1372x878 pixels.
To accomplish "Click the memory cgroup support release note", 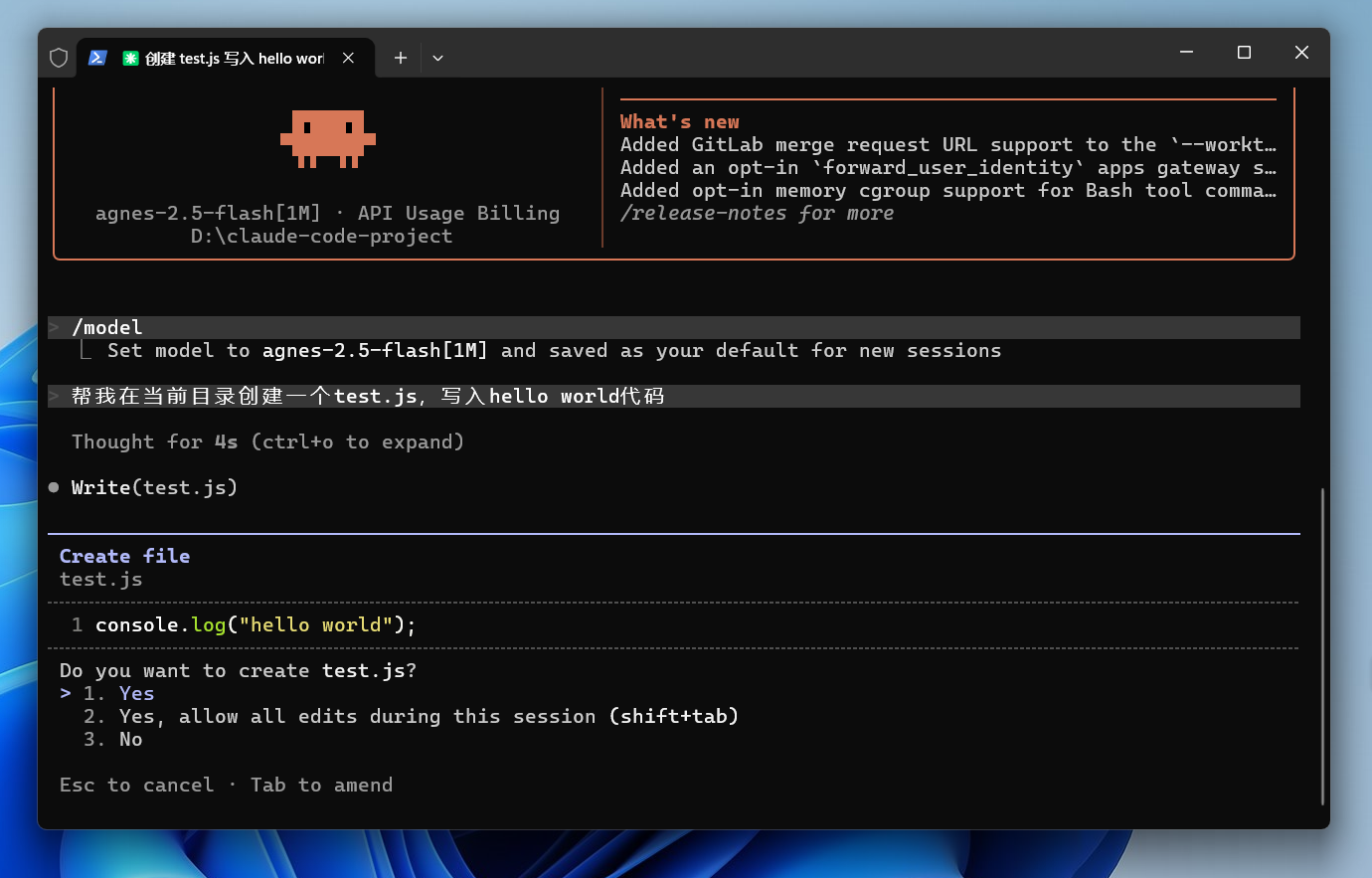I will (948, 190).
